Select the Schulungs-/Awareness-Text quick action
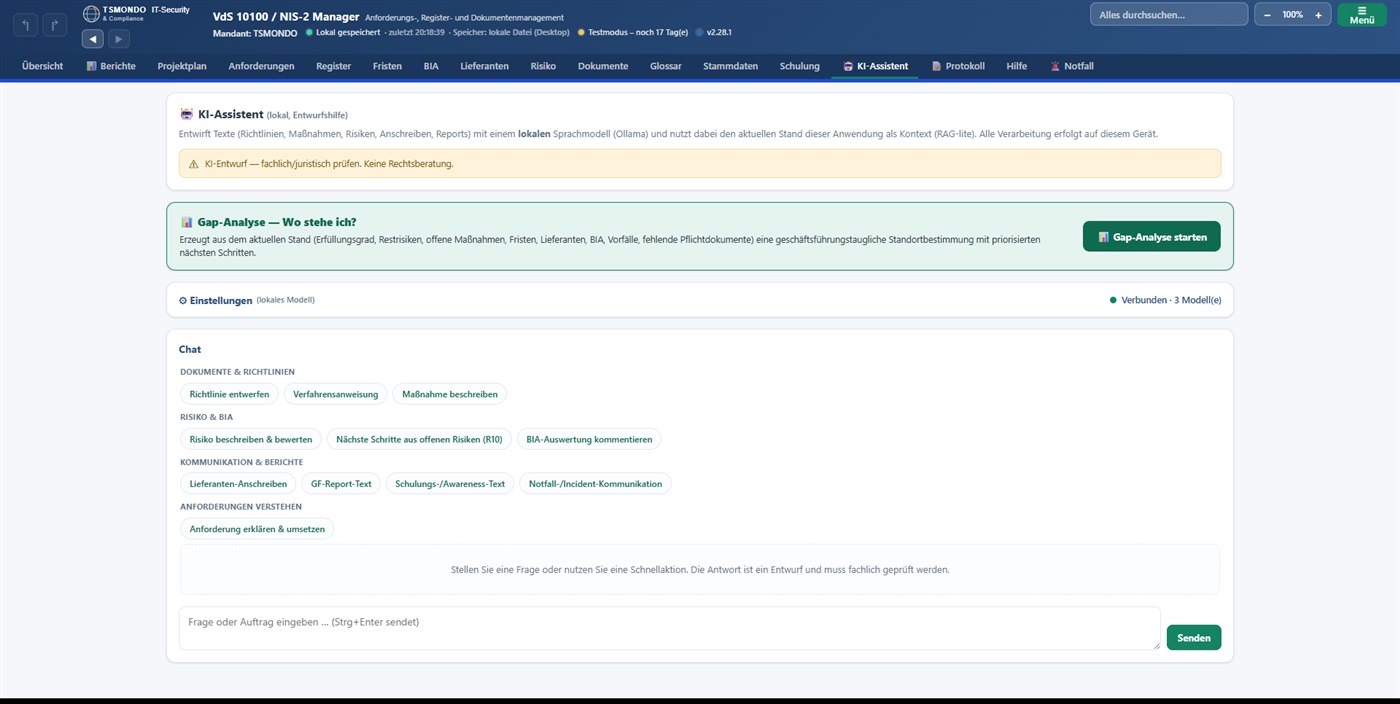1400x704 pixels. [450, 484]
